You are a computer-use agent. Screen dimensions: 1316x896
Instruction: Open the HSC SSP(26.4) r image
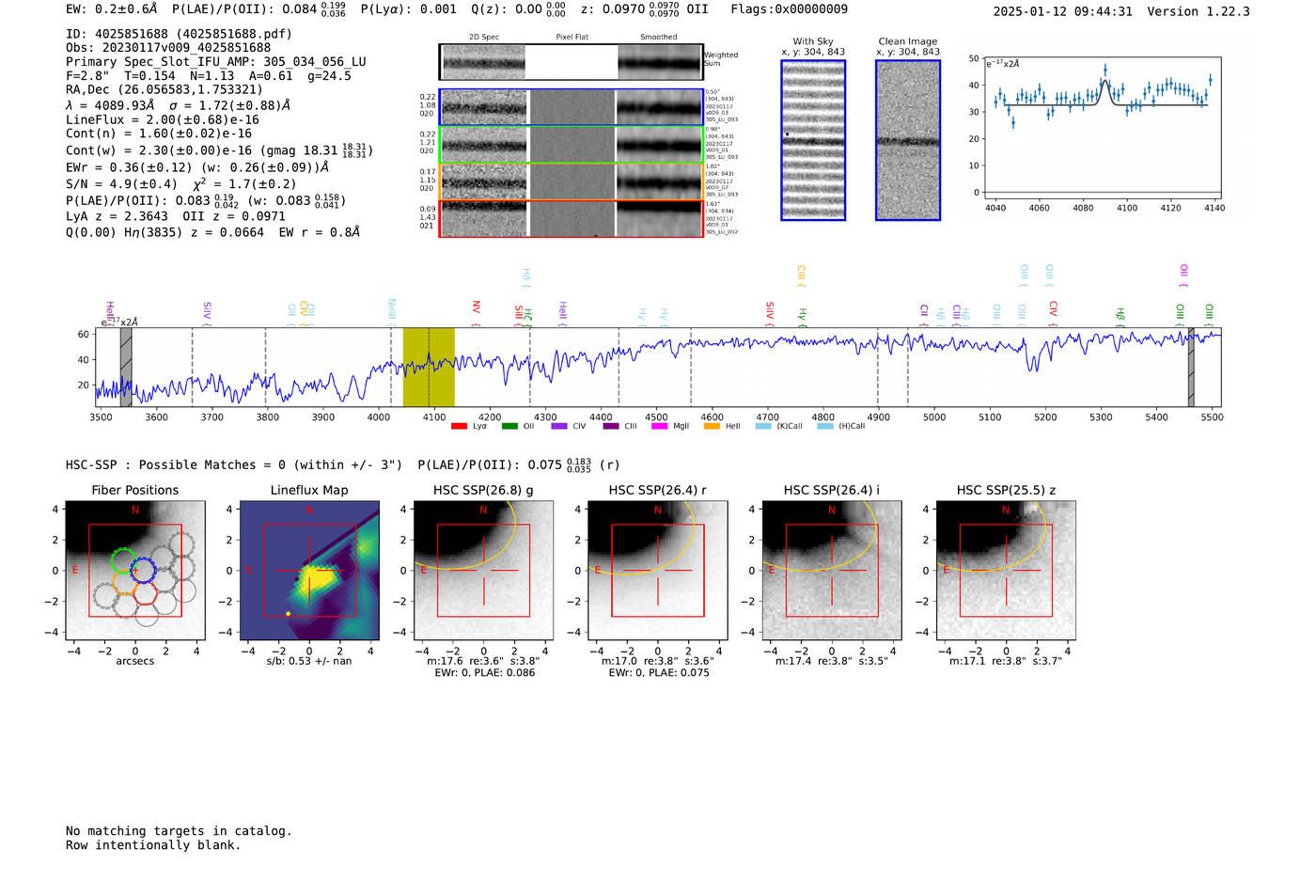click(658, 571)
